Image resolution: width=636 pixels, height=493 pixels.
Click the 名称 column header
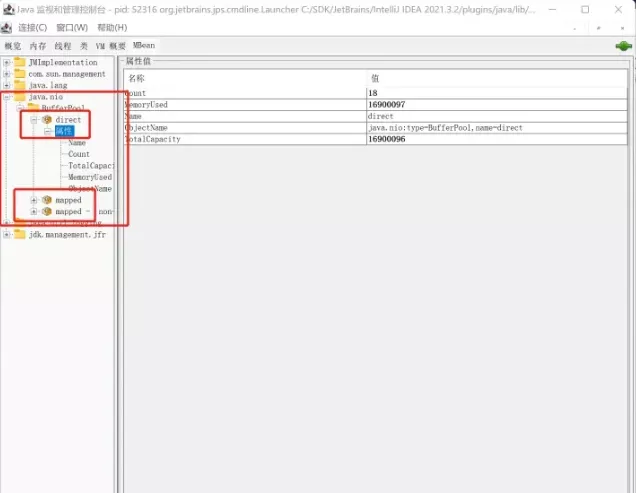tap(245, 78)
